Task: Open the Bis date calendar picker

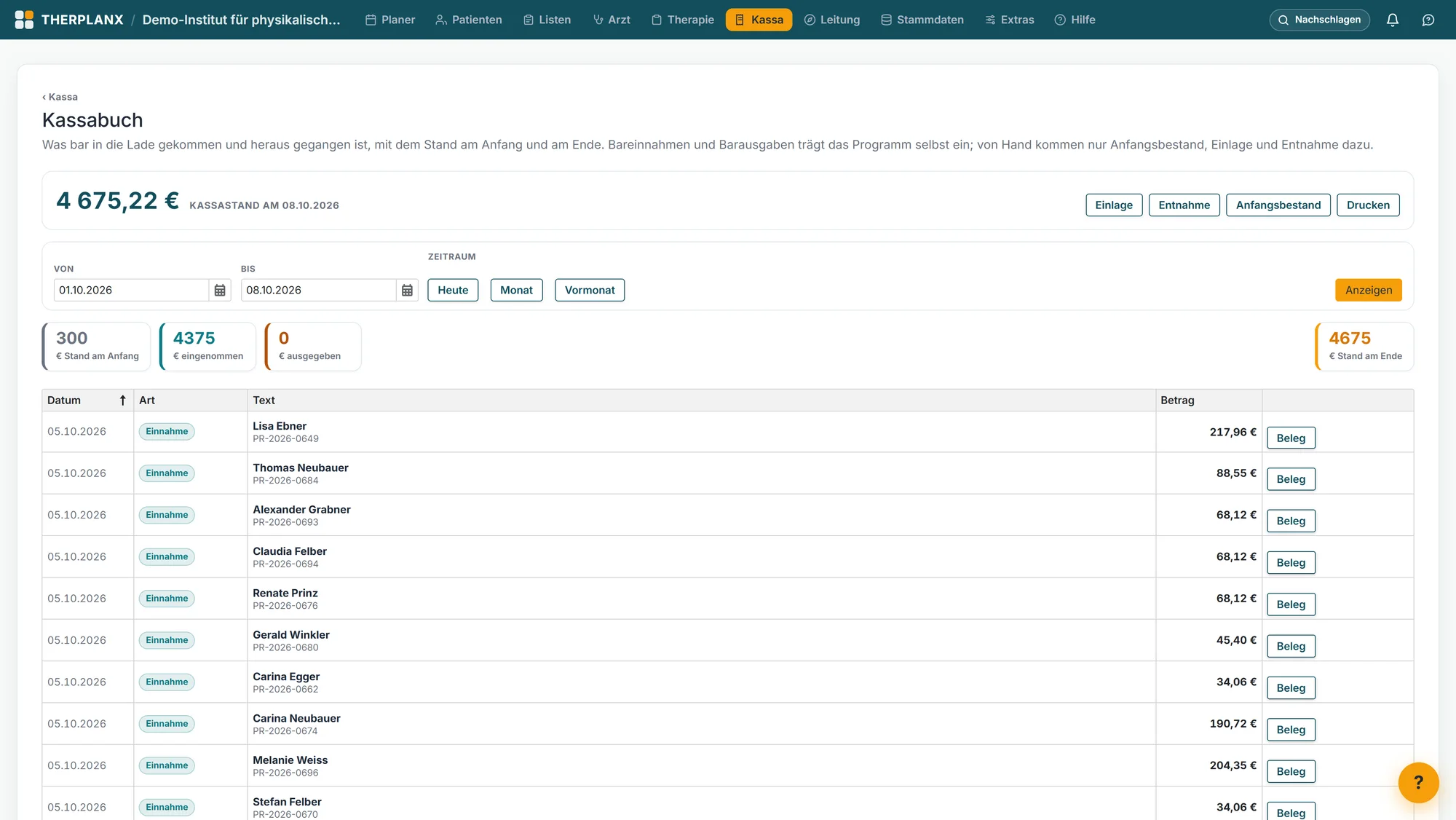Action: pos(407,290)
